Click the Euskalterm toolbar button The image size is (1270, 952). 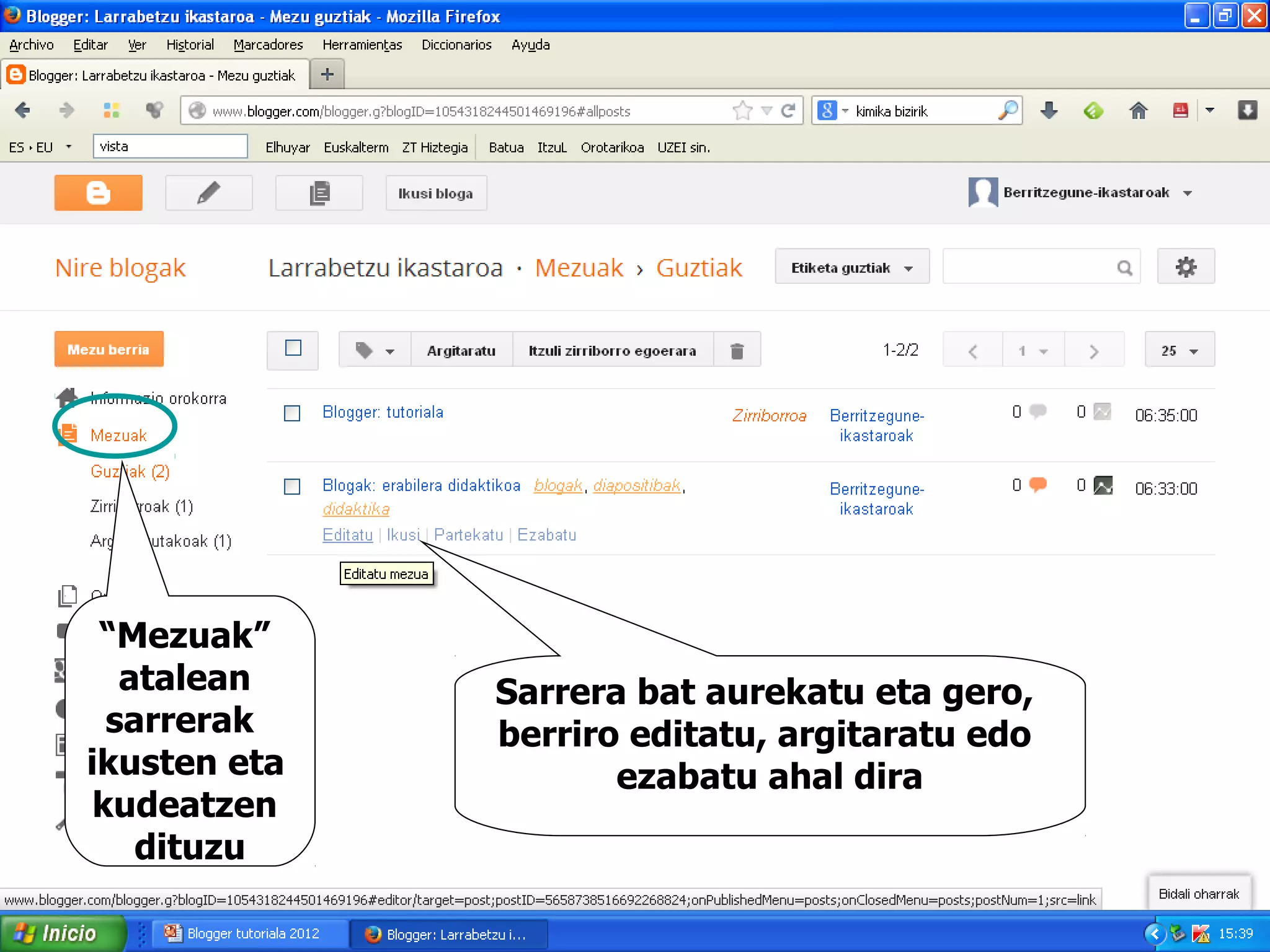coord(356,147)
